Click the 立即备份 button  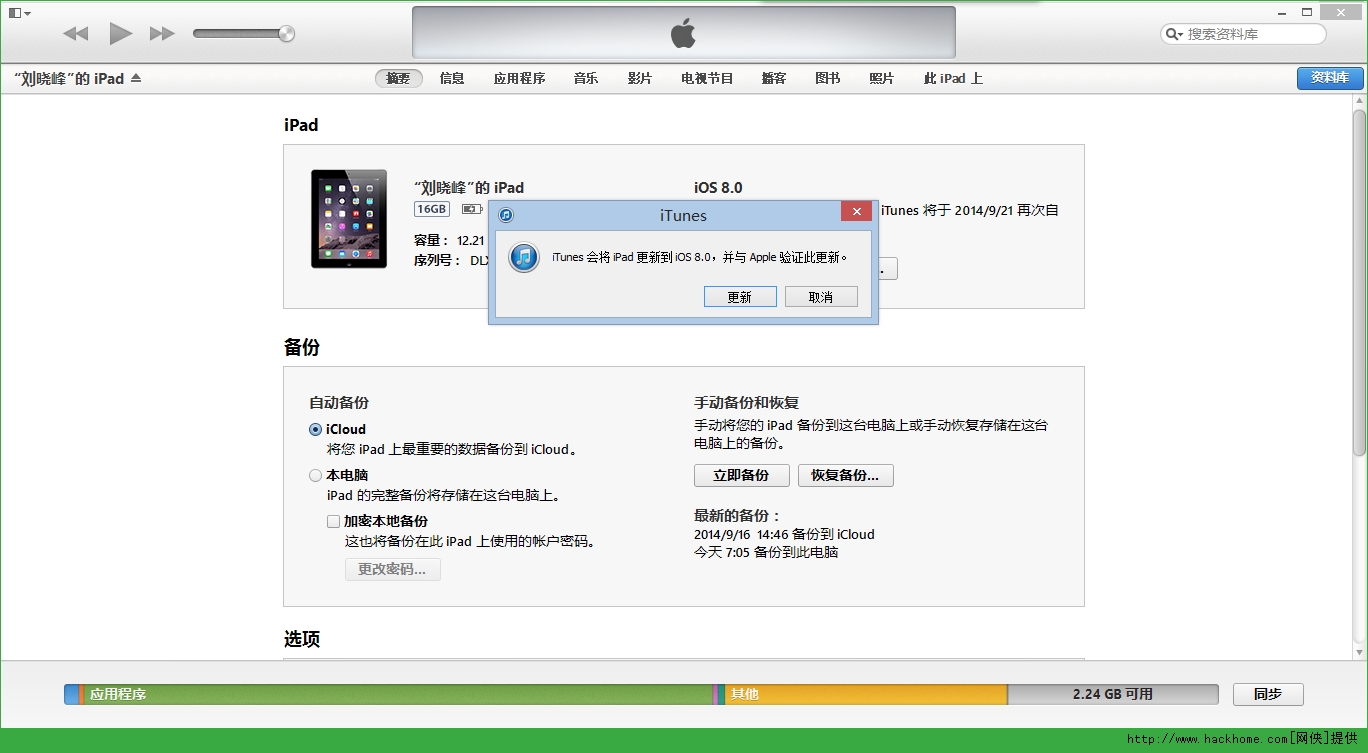pos(741,476)
